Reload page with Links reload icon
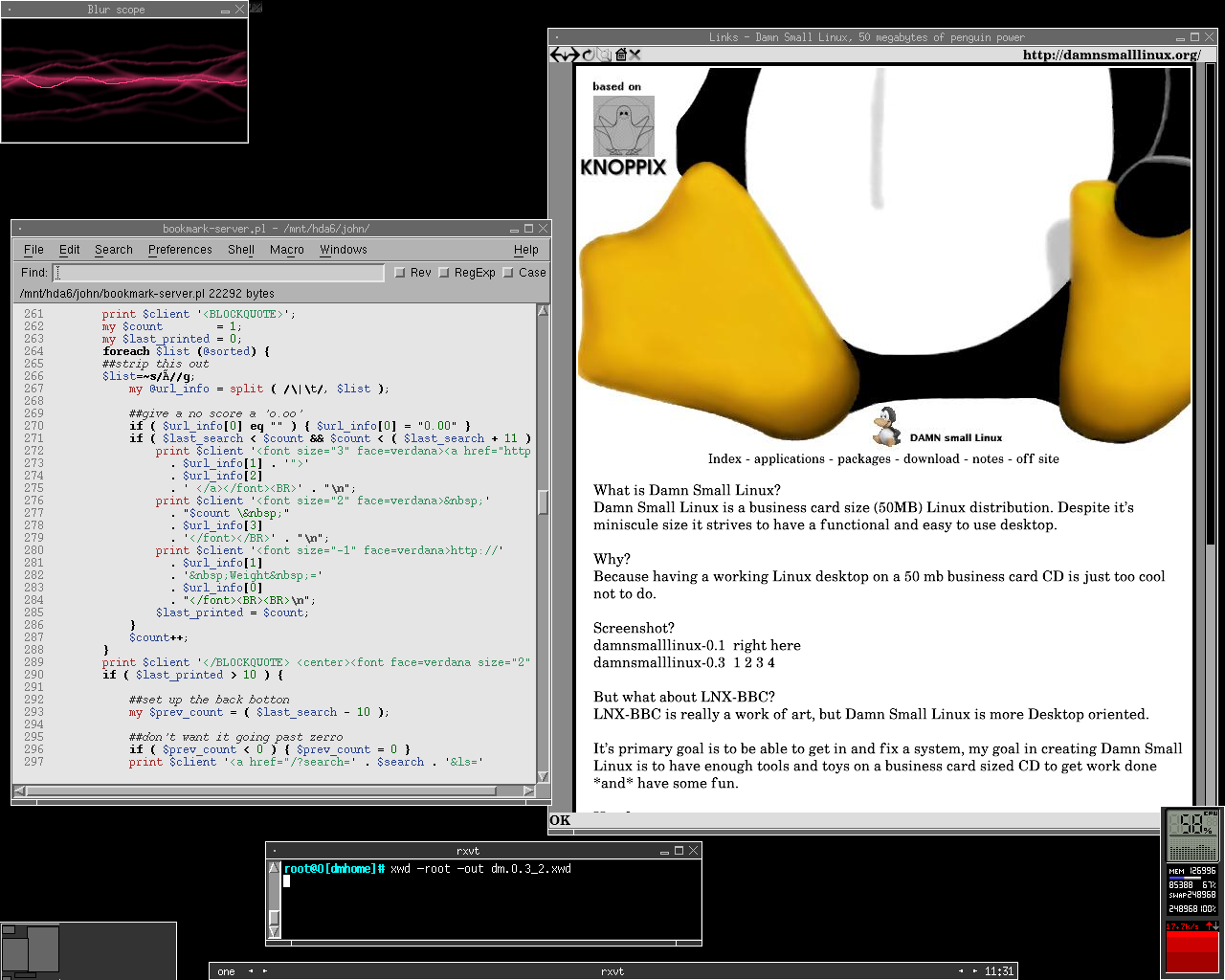This screenshot has width=1225, height=980. [x=588, y=55]
